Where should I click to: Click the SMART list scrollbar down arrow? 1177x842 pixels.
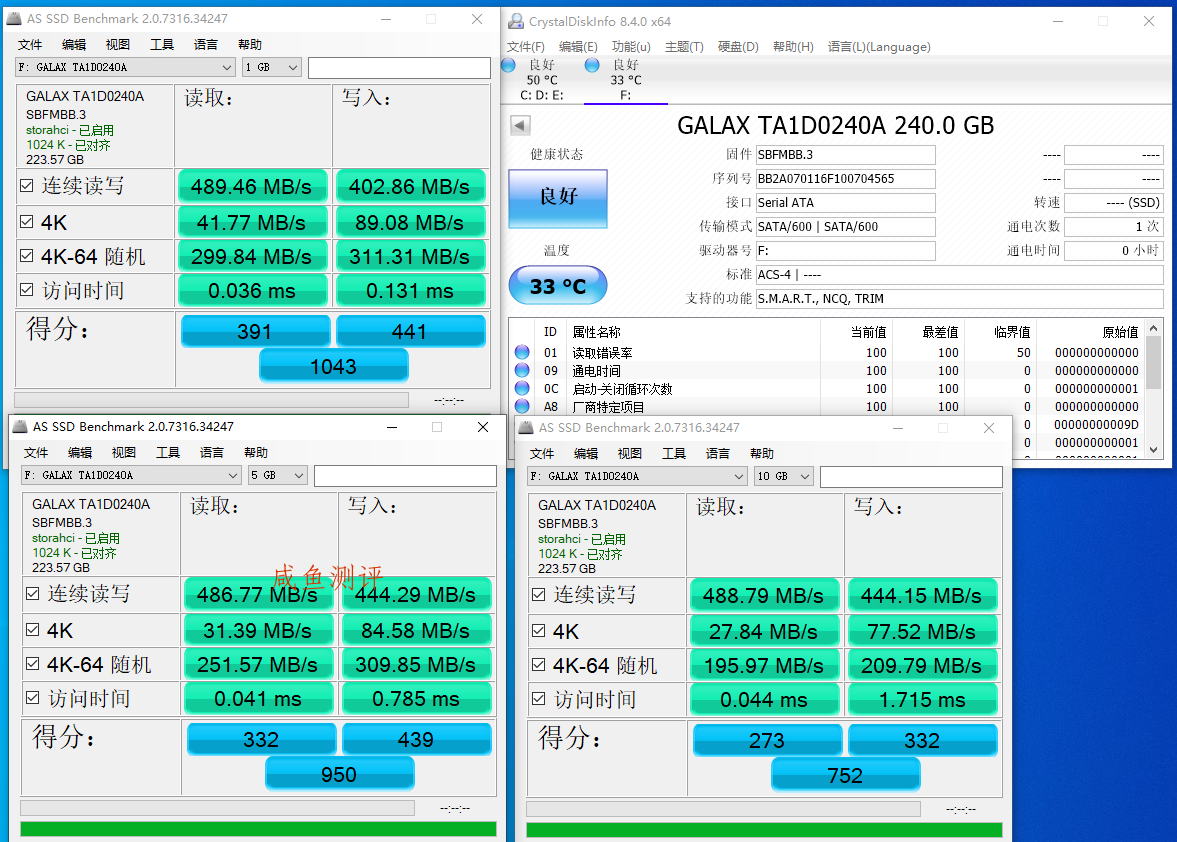tap(1154, 450)
